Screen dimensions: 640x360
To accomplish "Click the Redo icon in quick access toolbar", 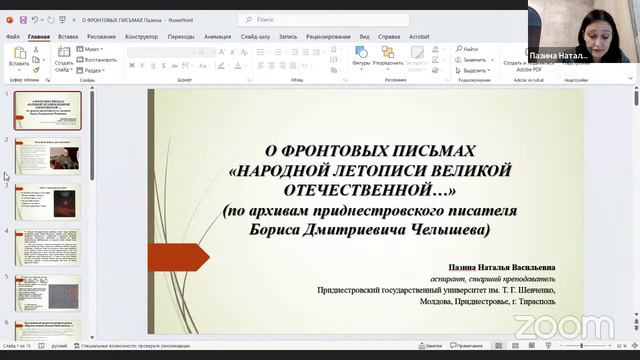I will click(51, 20).
